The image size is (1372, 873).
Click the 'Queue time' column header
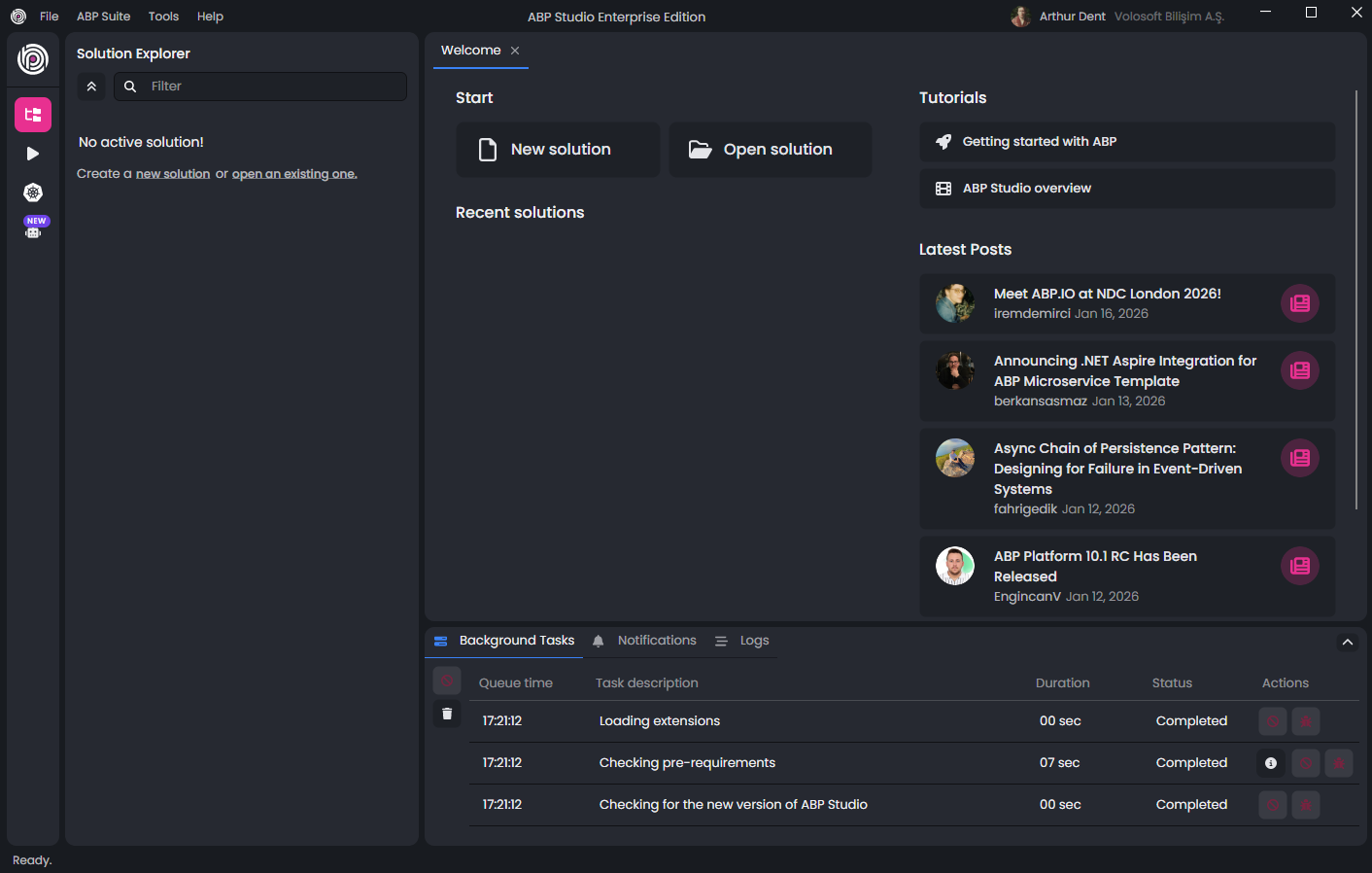pos(516,683)
